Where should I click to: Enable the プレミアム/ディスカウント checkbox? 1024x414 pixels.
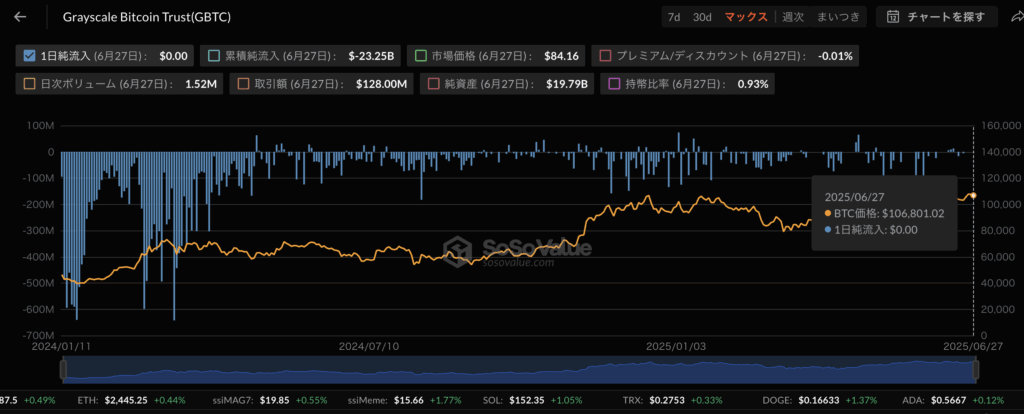pos(605,56)
